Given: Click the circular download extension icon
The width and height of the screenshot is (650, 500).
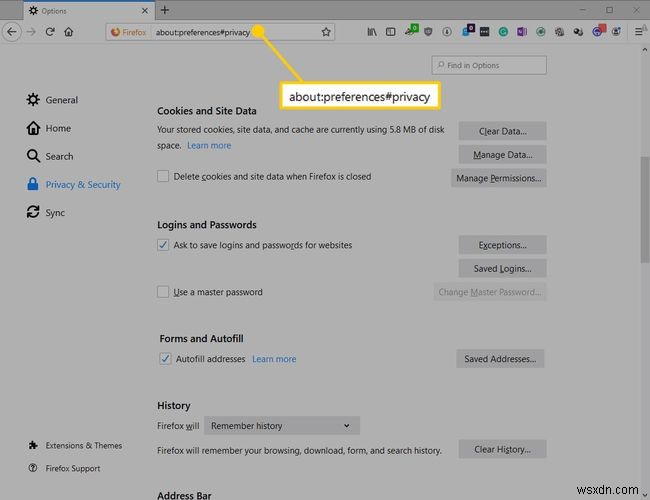Looking at the screenshot, I should click(x=447, y=32).
